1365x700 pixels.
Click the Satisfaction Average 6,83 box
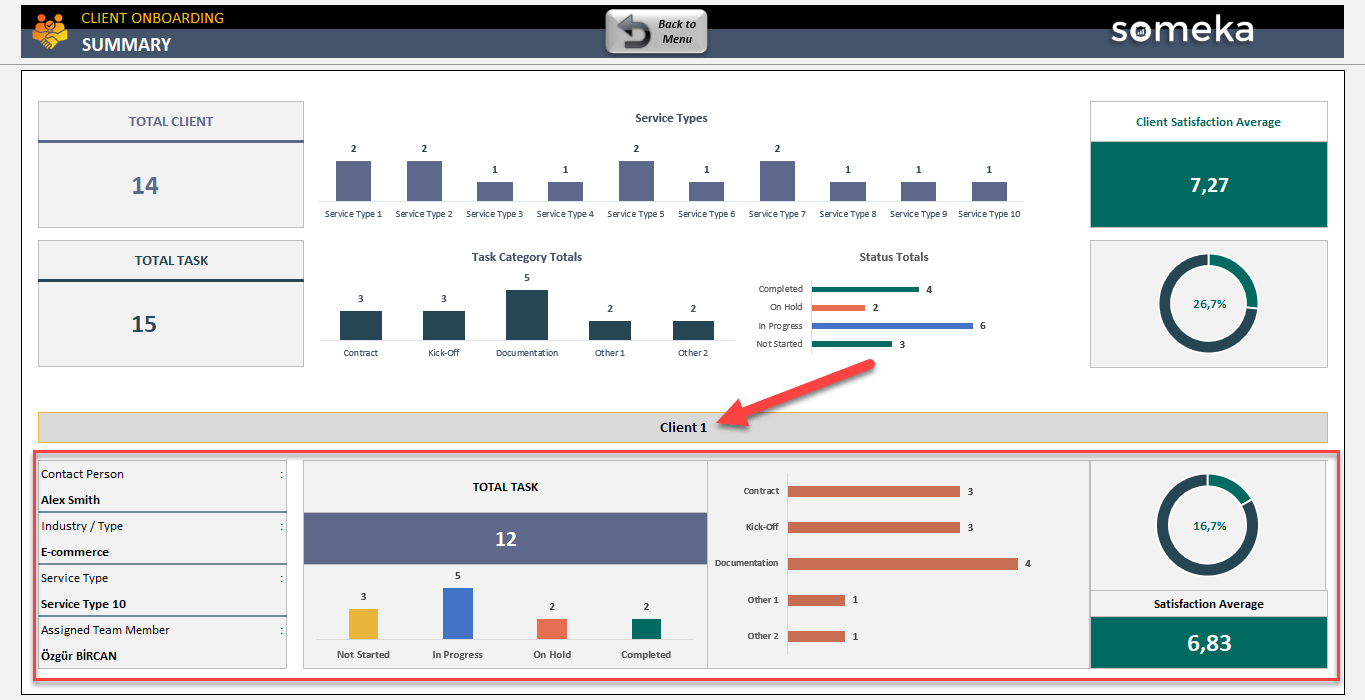click(x=1208, y=643)
